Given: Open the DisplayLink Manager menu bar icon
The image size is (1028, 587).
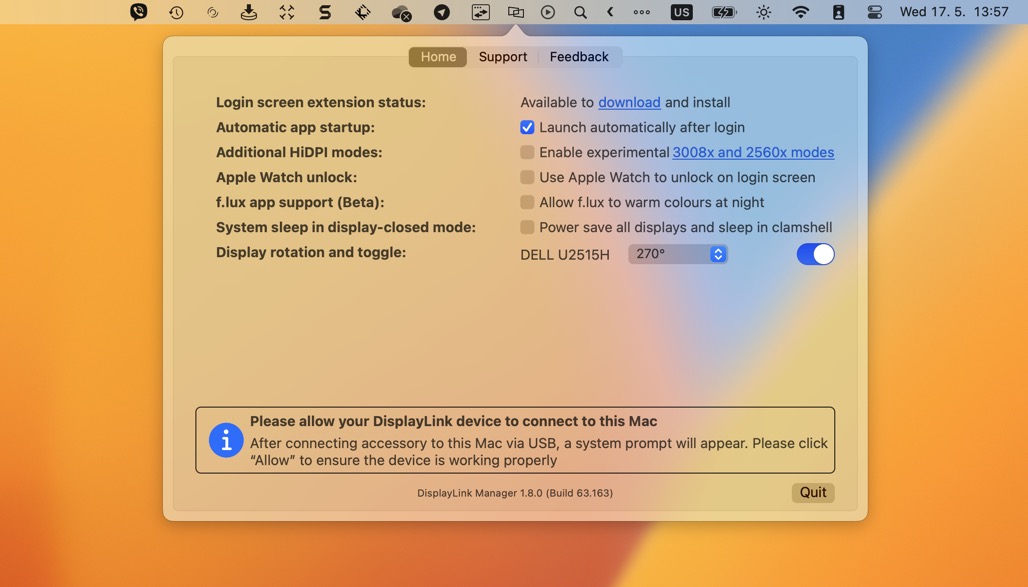Looking at the screenshot, I should tap(515, 12).
